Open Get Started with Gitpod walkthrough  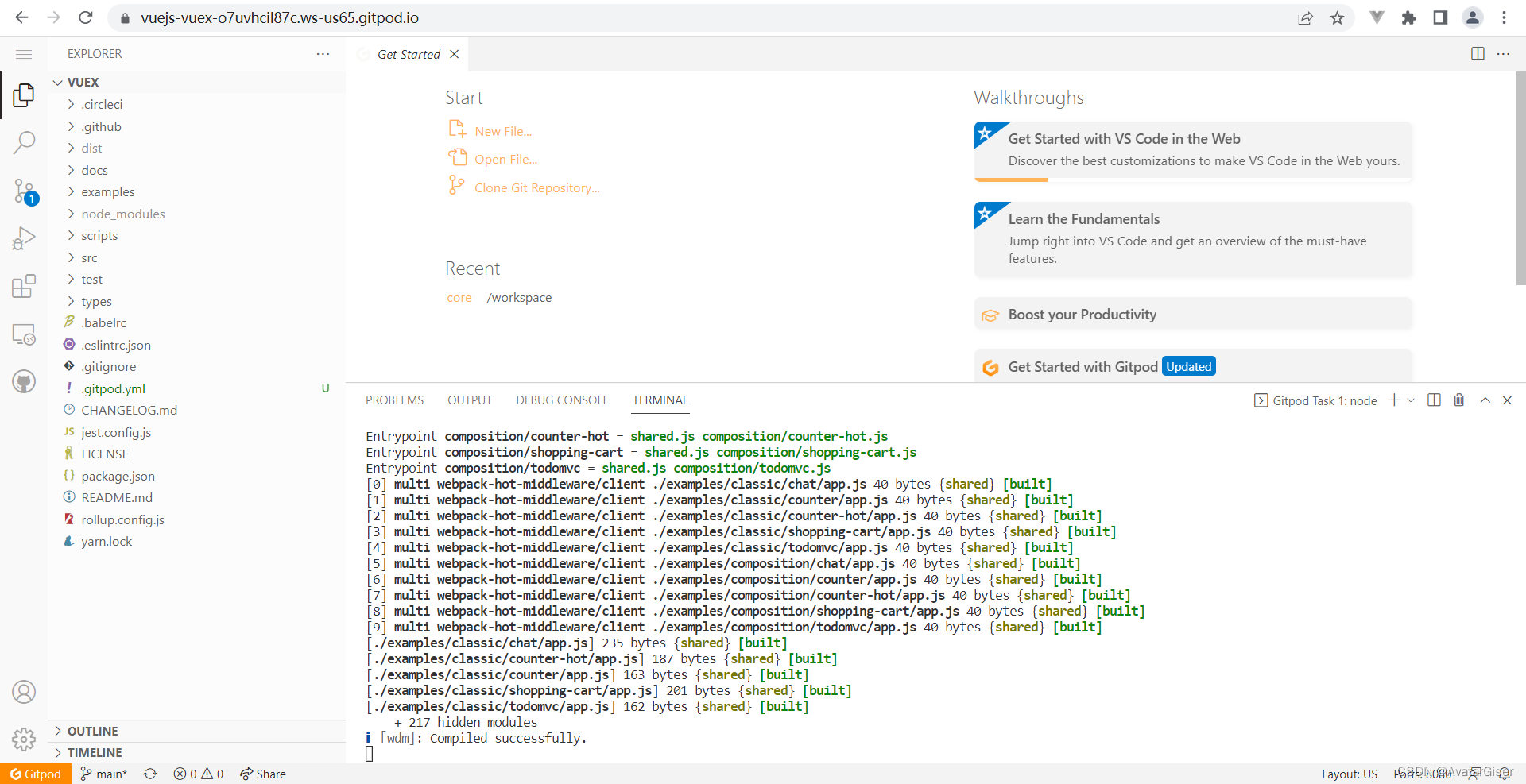pos(1193,366)
